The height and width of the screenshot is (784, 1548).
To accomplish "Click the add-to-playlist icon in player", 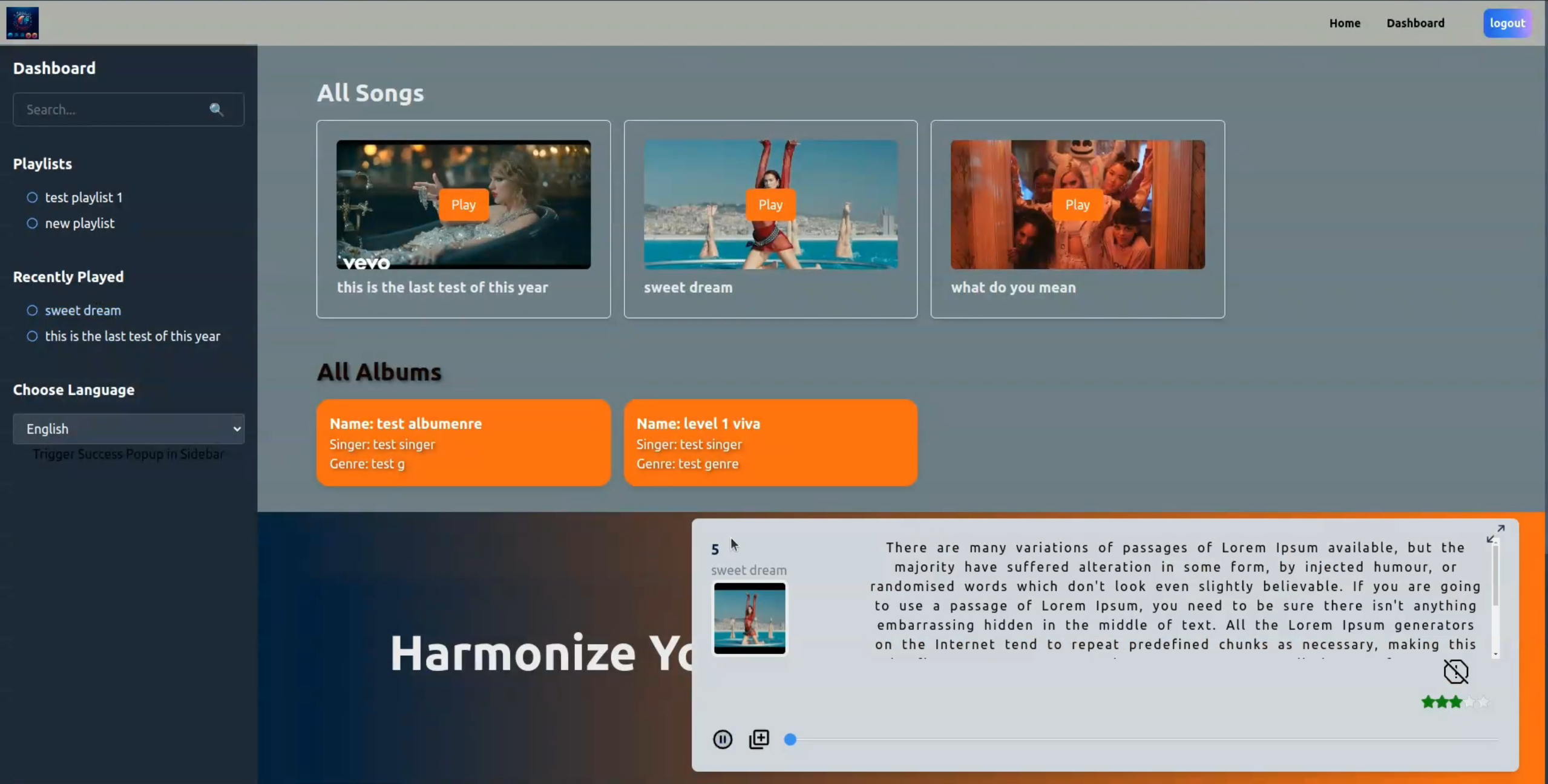I will click(x=759, y=739).
